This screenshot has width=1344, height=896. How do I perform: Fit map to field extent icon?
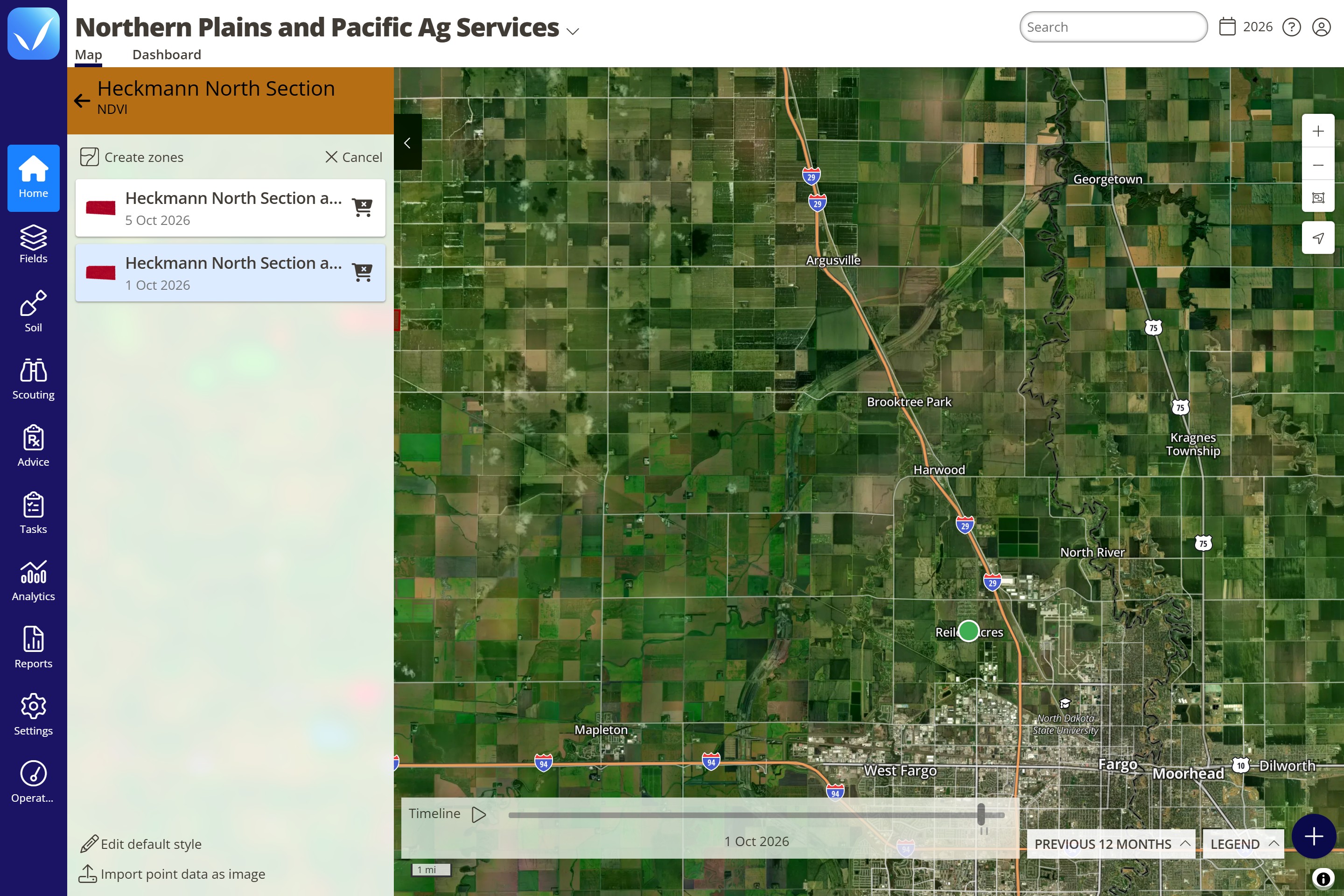[1318, 198]
